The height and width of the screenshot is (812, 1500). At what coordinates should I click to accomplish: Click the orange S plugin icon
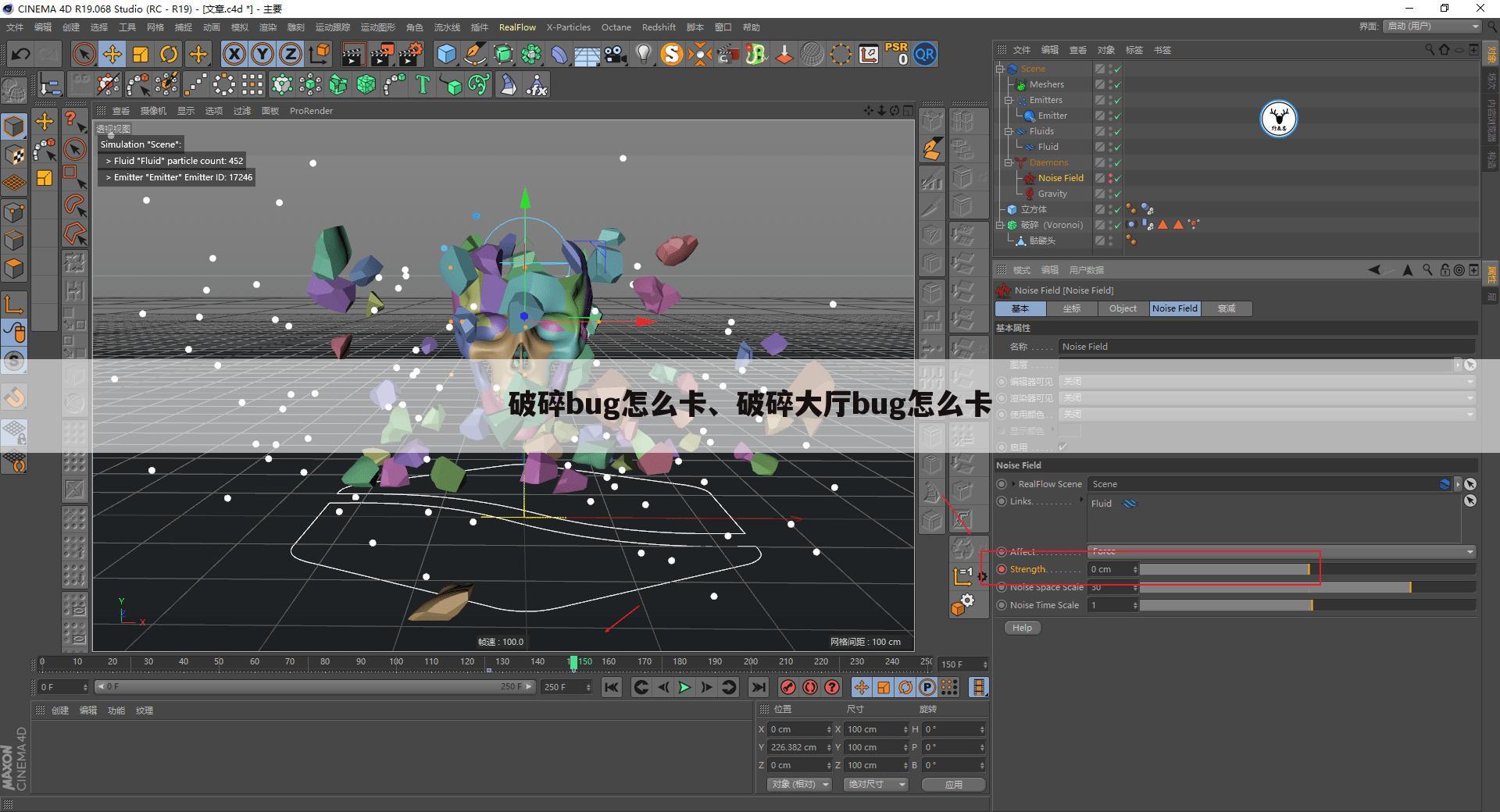coord(671,54)
